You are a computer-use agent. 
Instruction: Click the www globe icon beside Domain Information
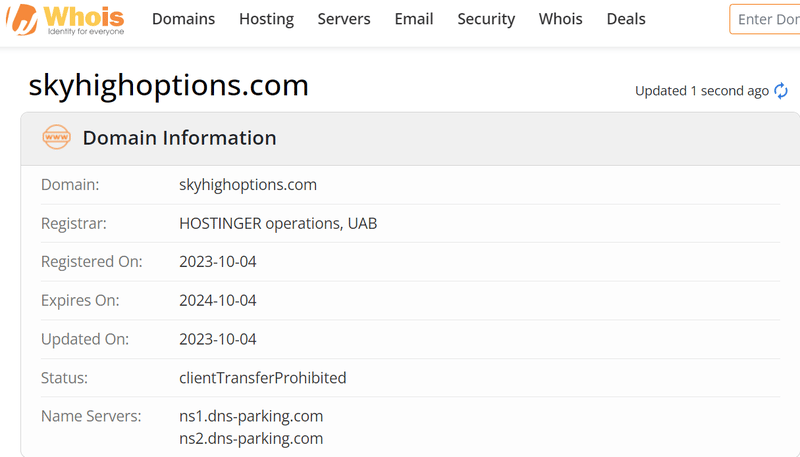pyautogui.click(x=56, y=137)
